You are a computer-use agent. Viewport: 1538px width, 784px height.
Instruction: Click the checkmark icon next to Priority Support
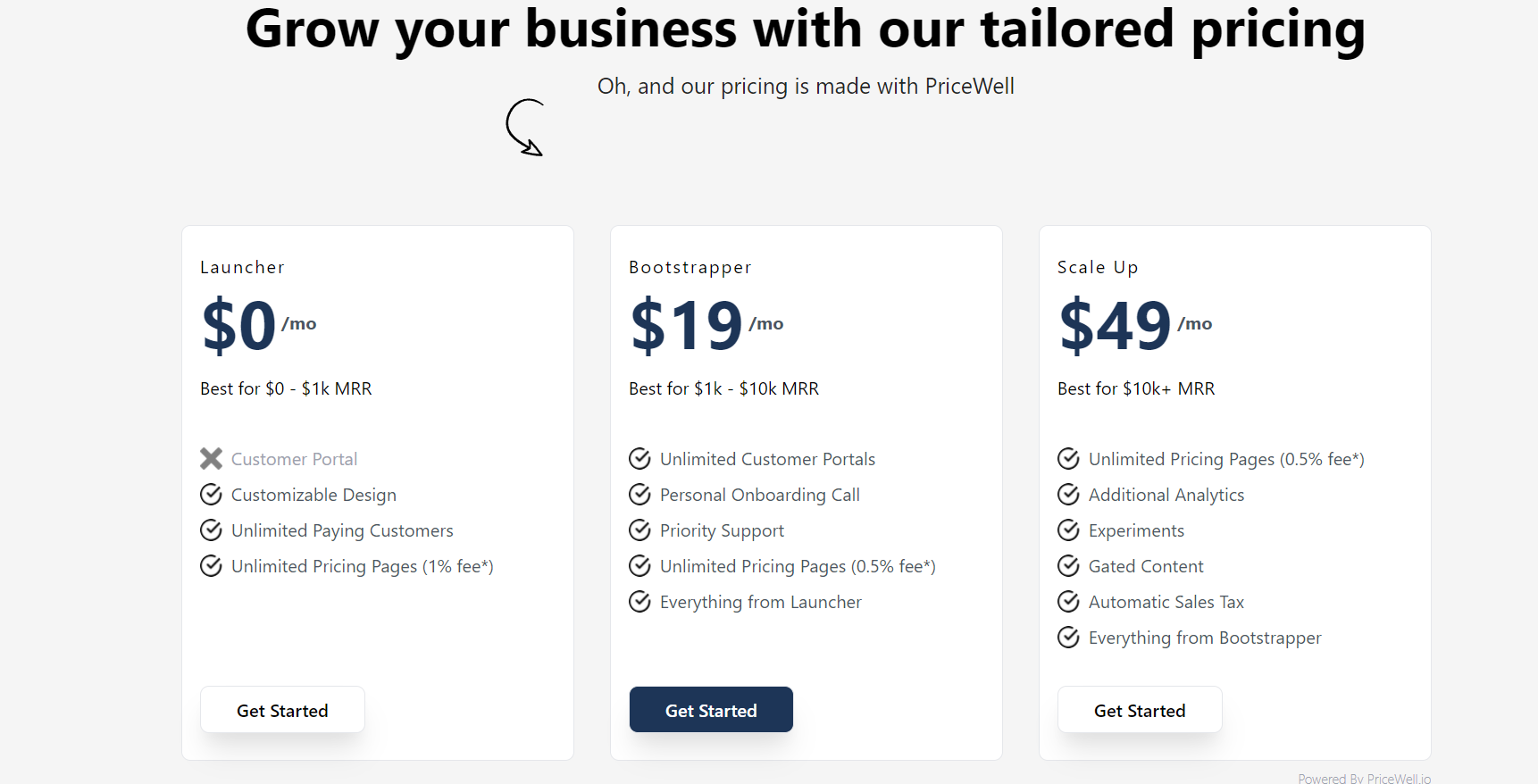pos(639,530)
